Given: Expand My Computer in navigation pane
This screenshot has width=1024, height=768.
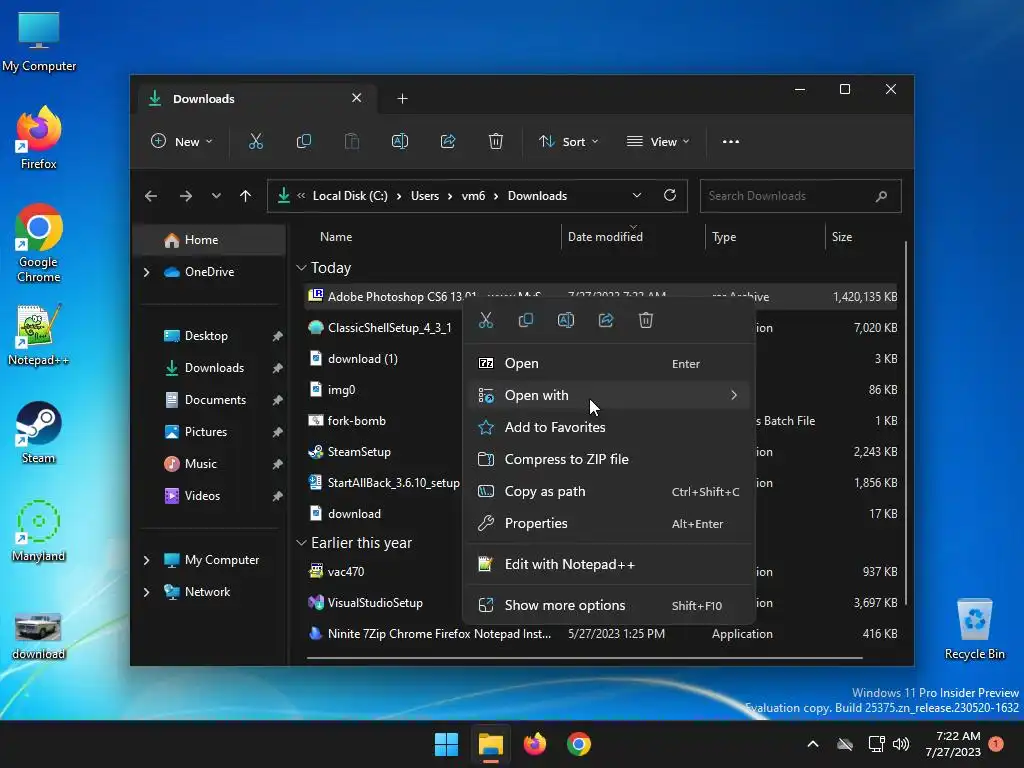Looking at the screenshot, I should point(146,560).
